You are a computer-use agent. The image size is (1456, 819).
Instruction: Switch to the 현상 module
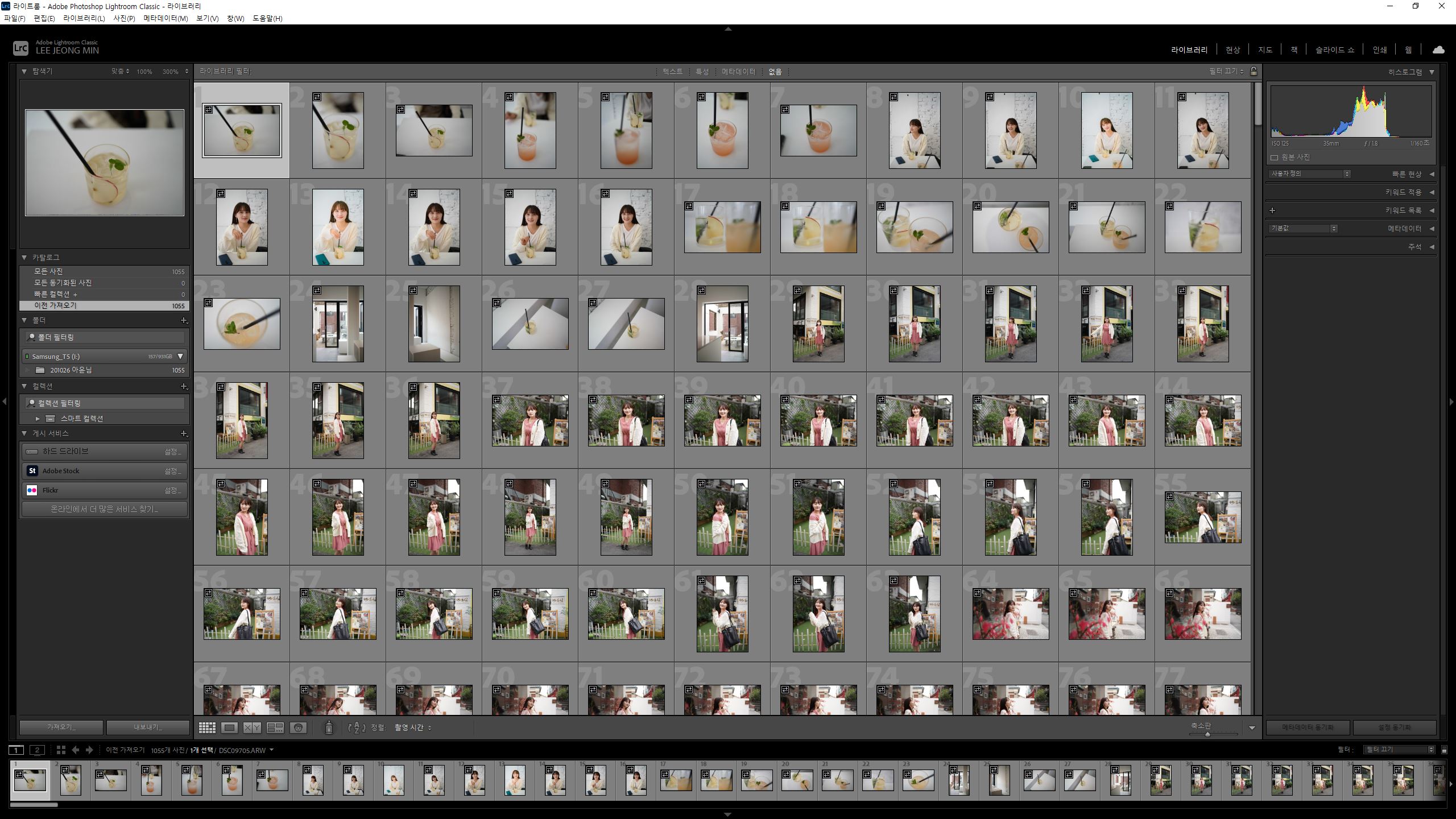[x=1232, y=50]
